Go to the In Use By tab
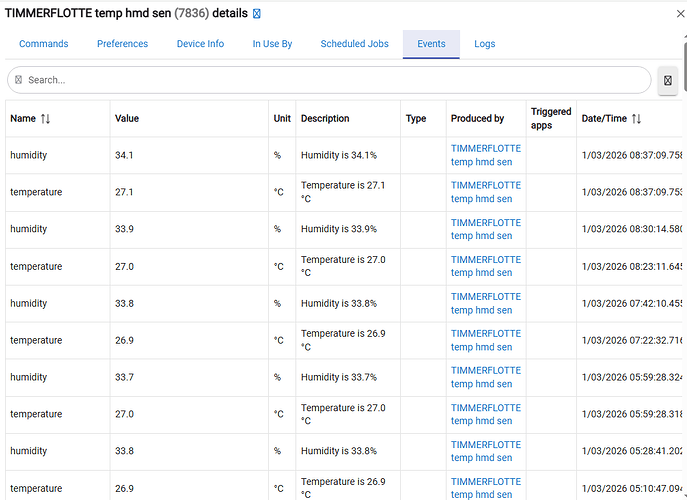The height and width of the screenshot is (500, 687). [x=272, y=44]
